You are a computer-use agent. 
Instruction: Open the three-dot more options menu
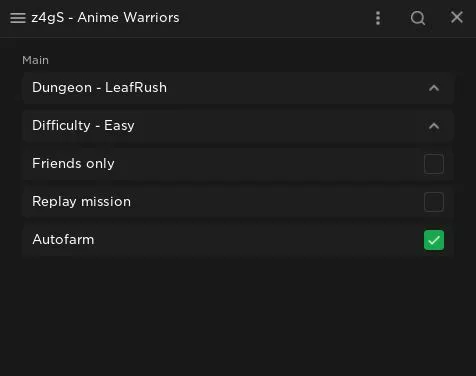pyautogui.click(x=378, y=18)
